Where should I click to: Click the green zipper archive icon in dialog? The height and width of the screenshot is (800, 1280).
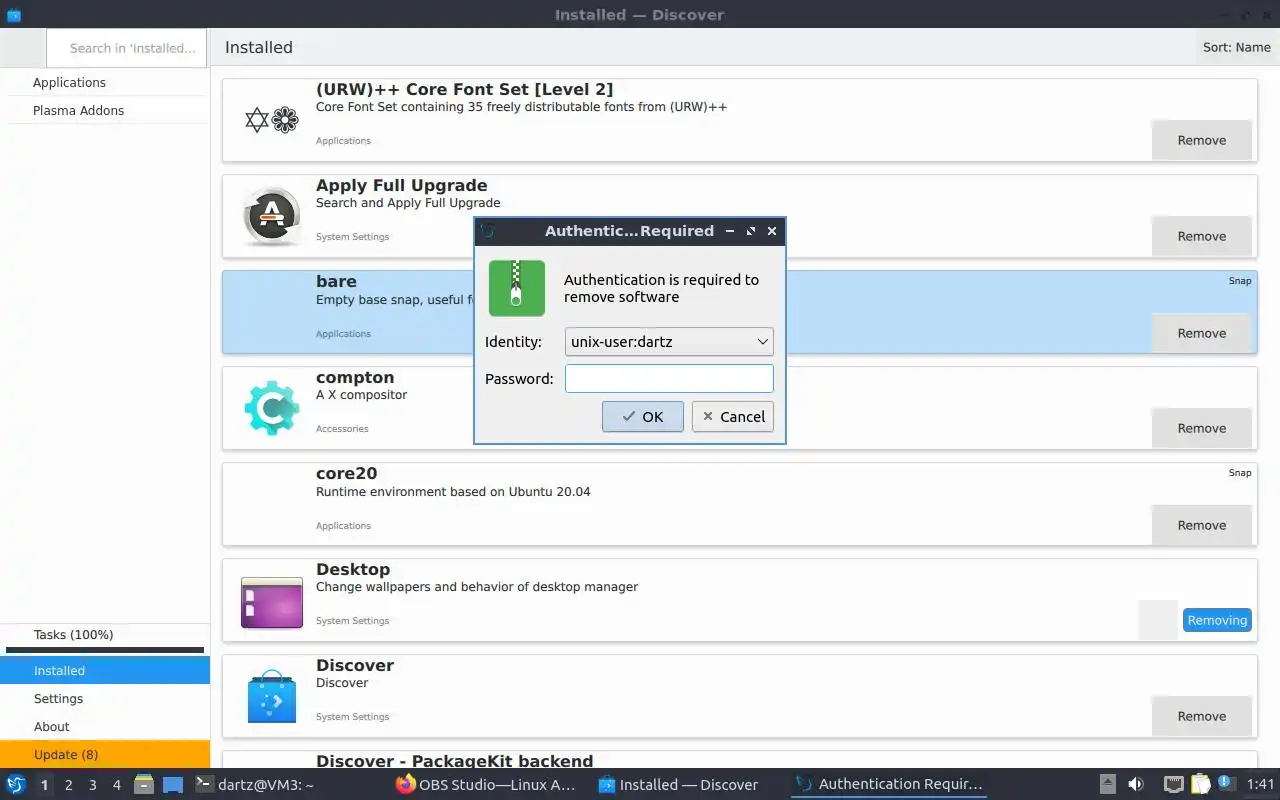click(517, 288)
